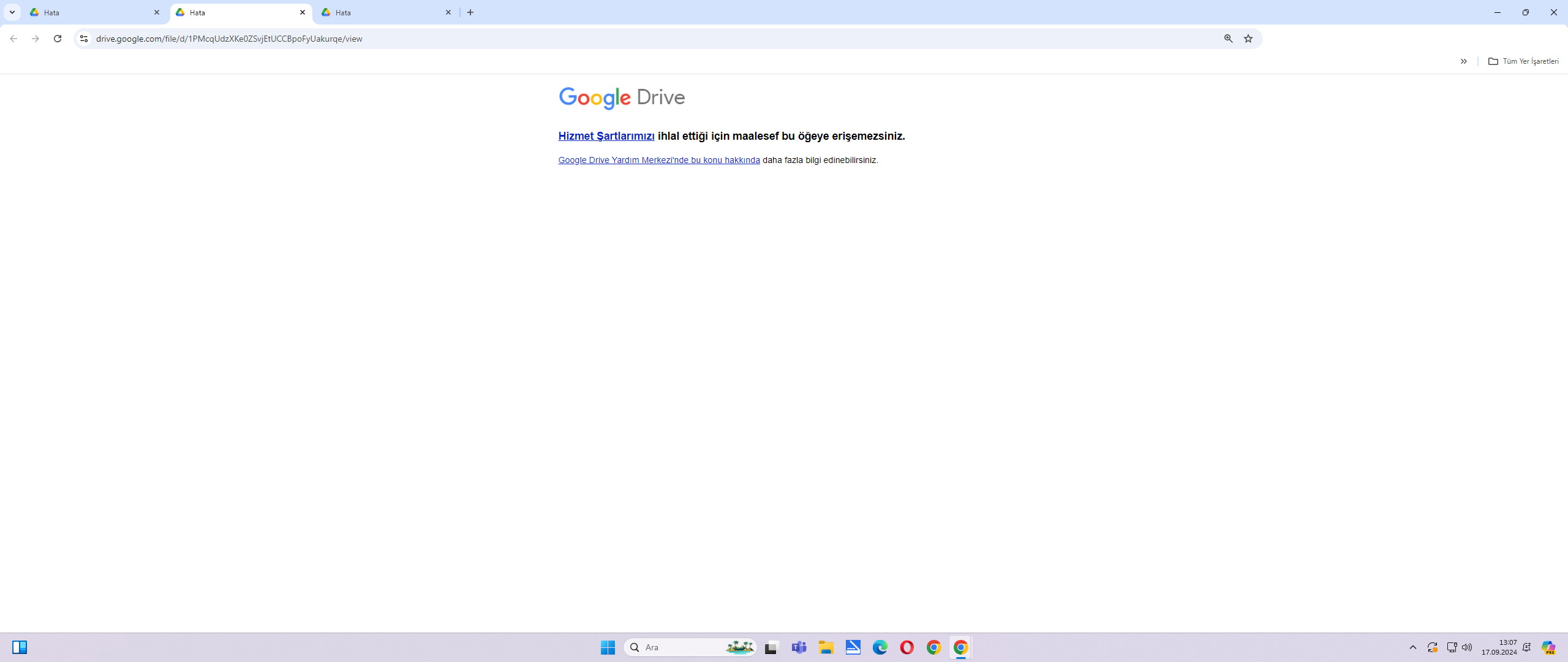
Task: Open the blue pen app on taskbar
Action: coord(853,647)
